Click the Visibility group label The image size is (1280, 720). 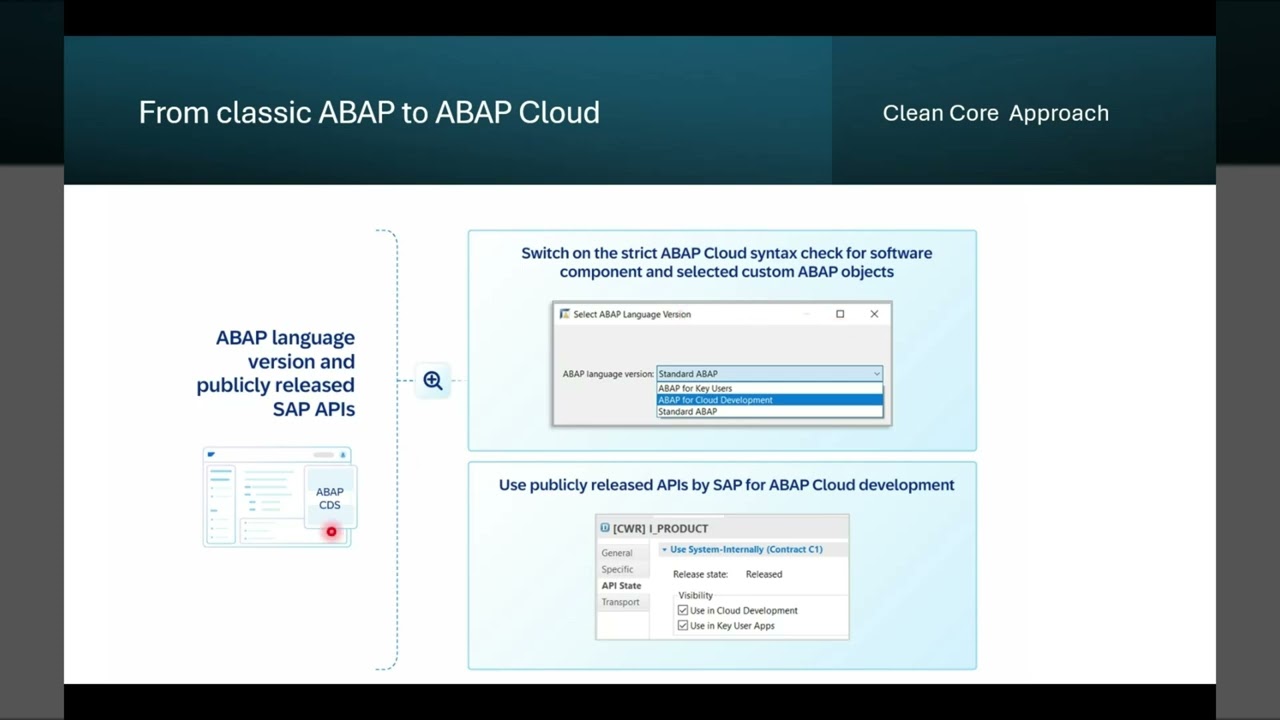(x=696, y=595)
